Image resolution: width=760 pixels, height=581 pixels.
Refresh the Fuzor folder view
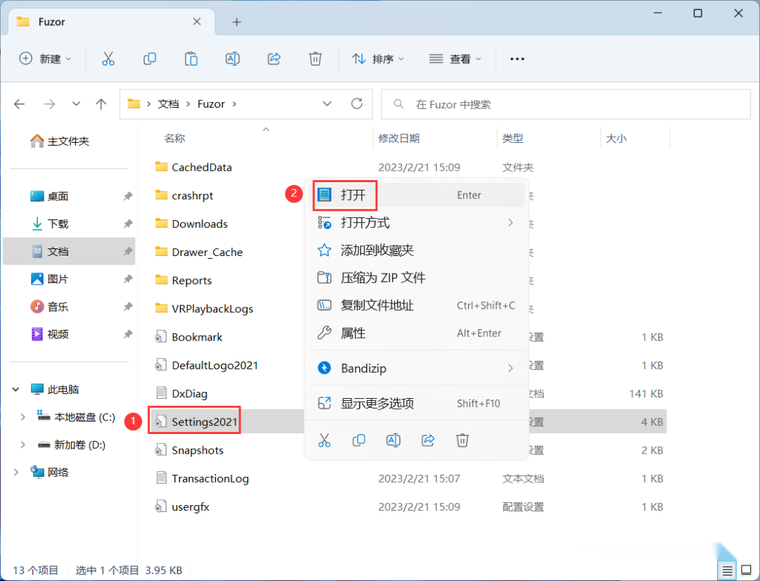pos(357,104)
